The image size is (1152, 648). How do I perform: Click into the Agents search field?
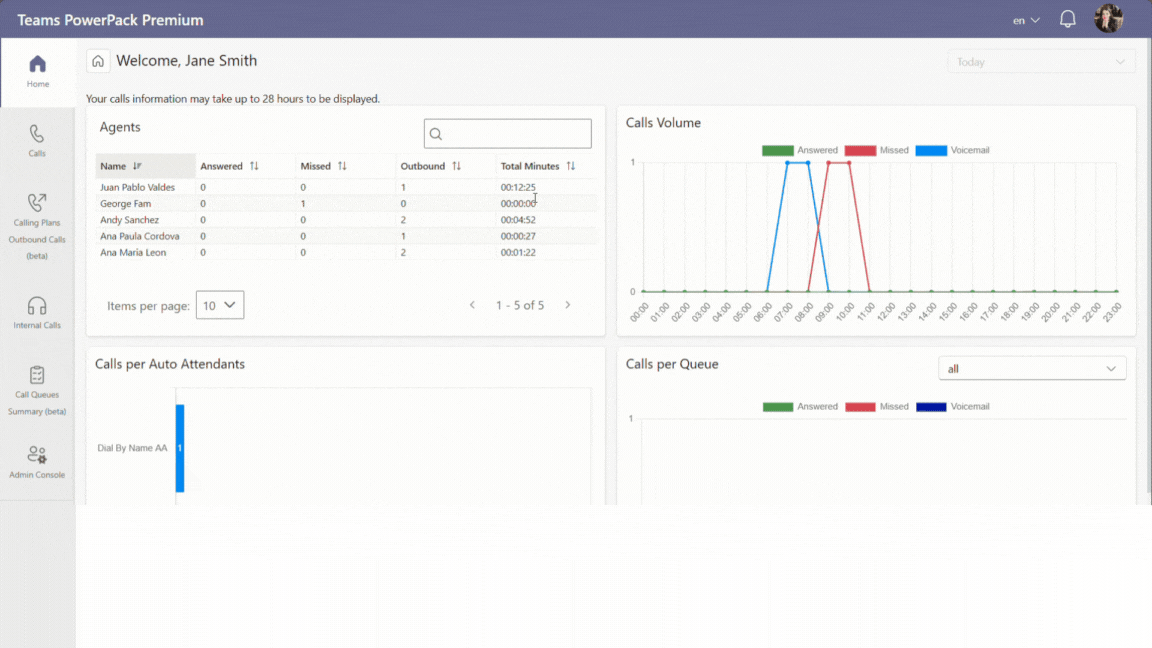coord(508,134)
